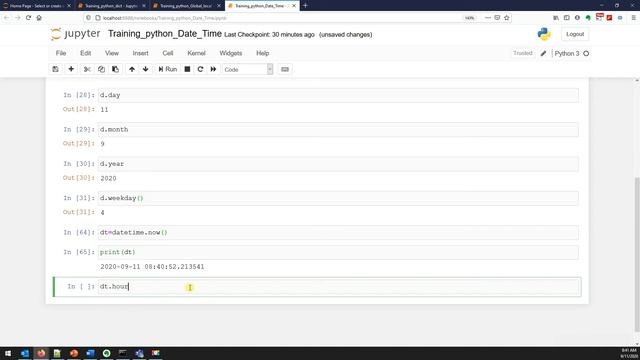Click the Jupyter logo
Screen dimensions: 640x360
tap(76, 34)
